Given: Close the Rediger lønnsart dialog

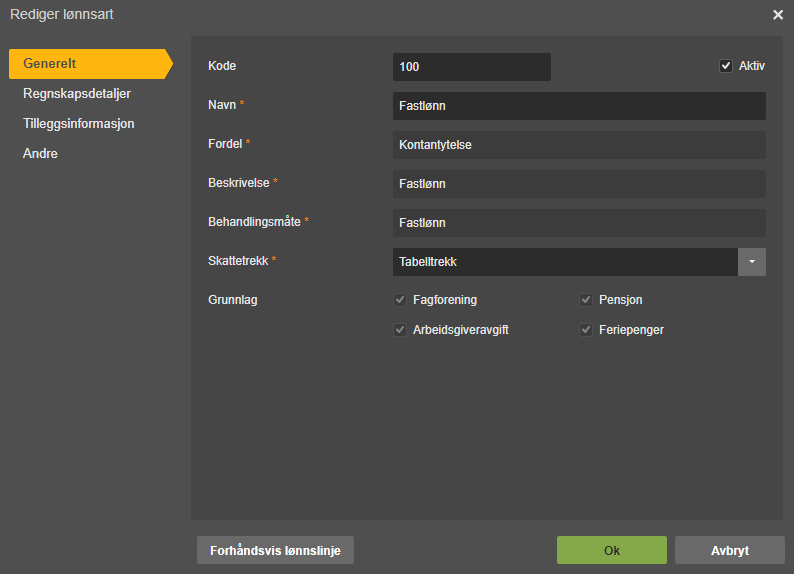Looking at the screenshot, I should 778,15.
